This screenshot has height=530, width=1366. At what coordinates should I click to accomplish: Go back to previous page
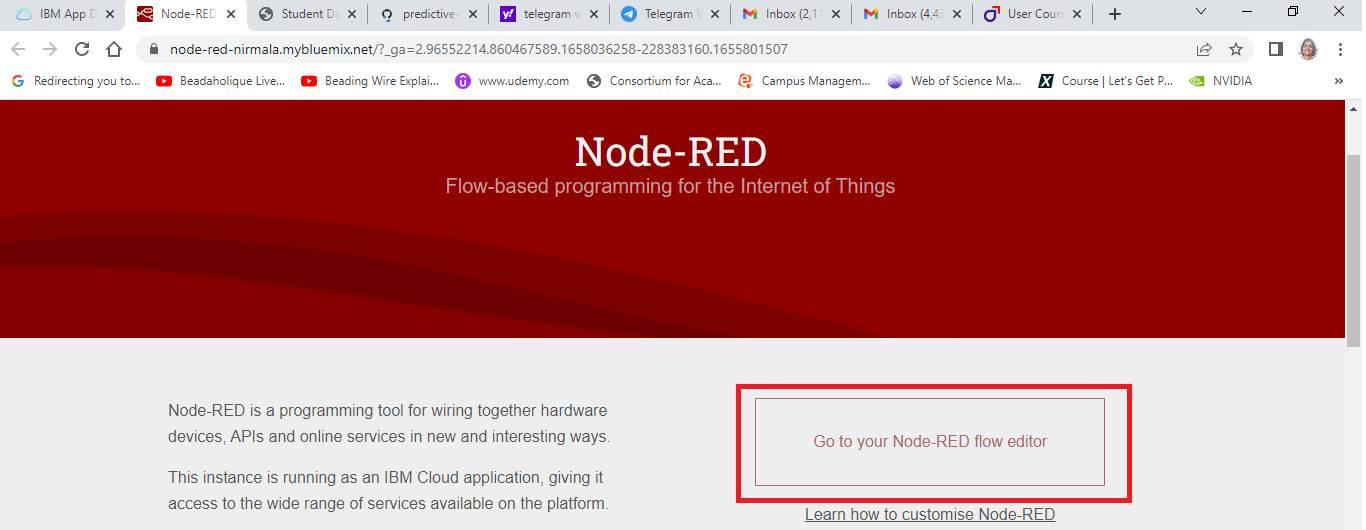pos(18,49)
